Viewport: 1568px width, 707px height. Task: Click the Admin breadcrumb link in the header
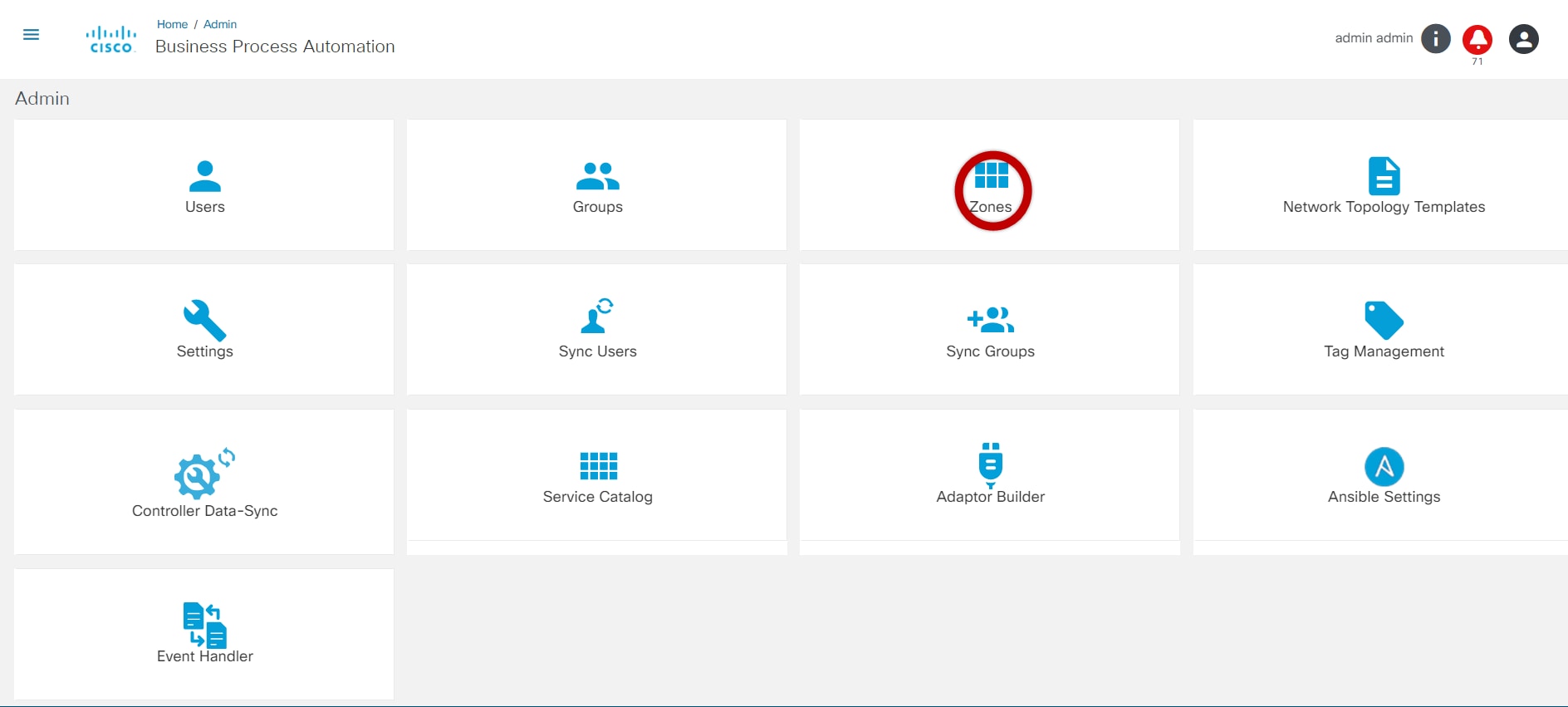[220, 24]
